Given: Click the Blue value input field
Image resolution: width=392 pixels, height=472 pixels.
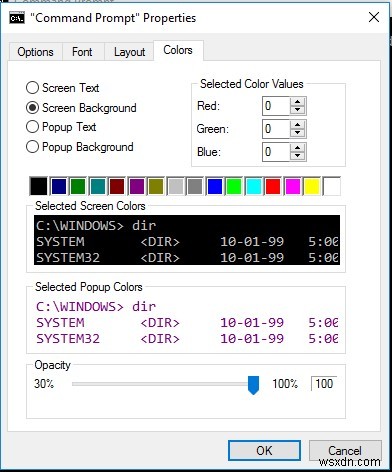Looking at the screenshot, I should pos(276,152).
